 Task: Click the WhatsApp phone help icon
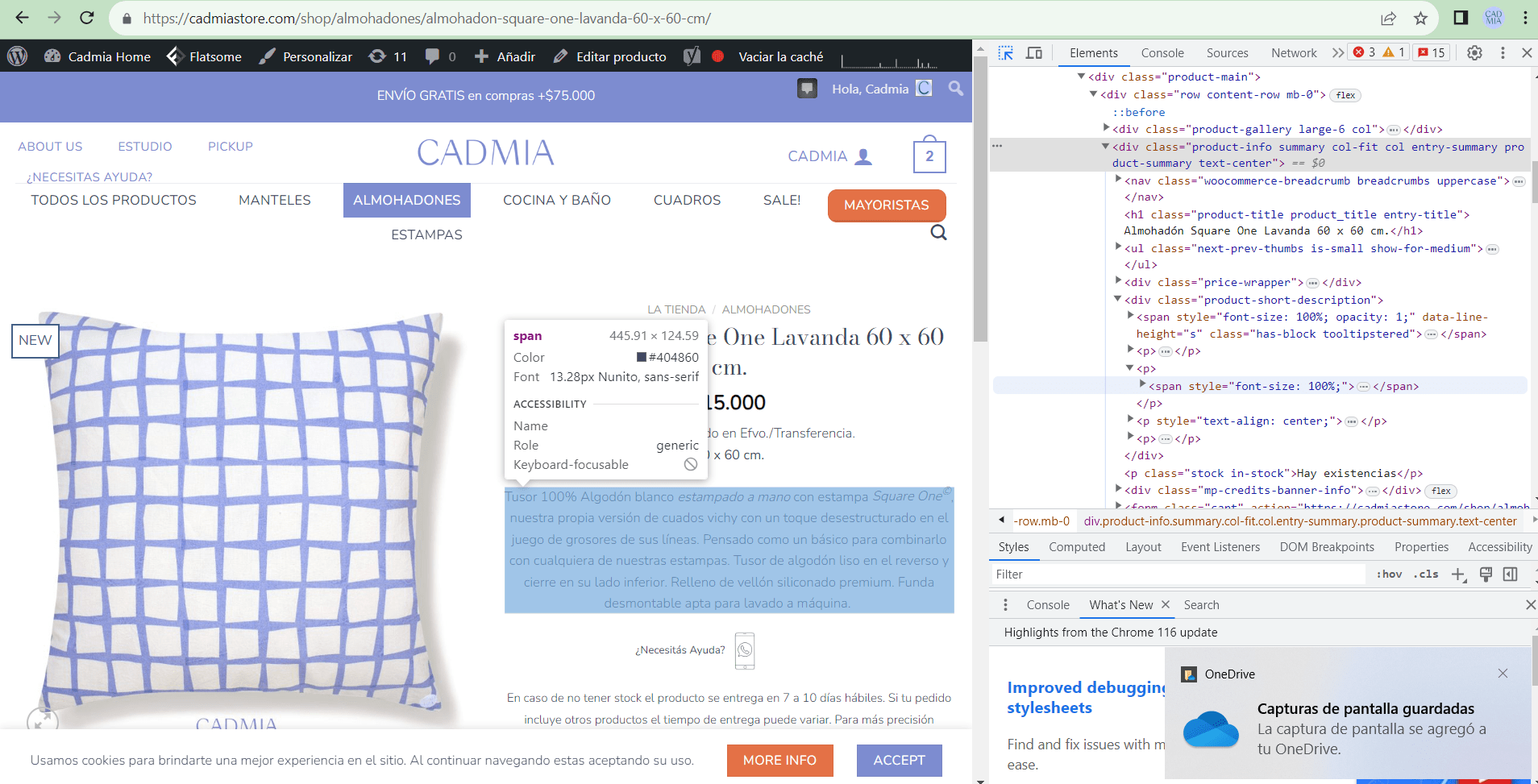[745, 651]
